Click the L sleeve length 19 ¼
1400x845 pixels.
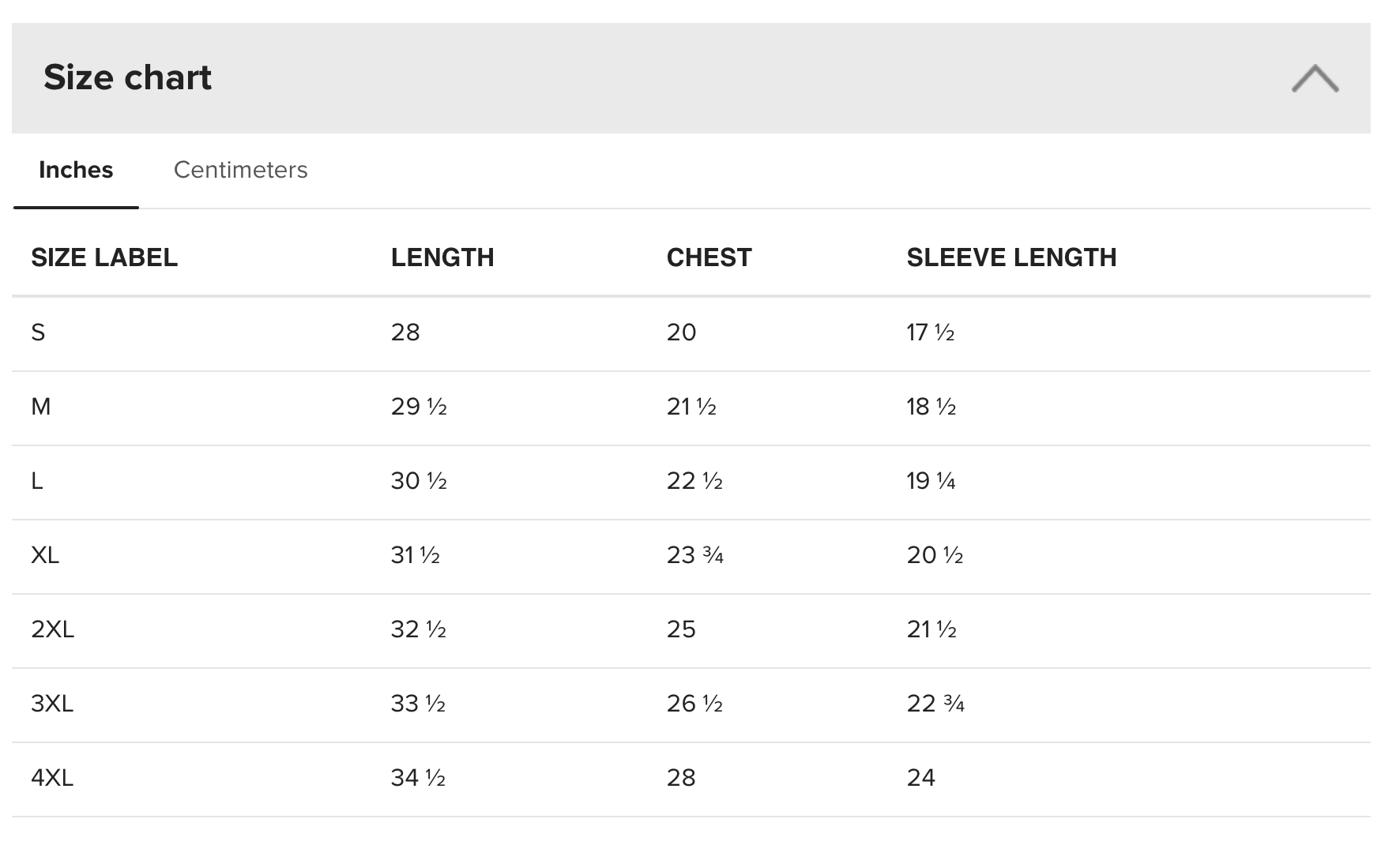click(931, 481)
